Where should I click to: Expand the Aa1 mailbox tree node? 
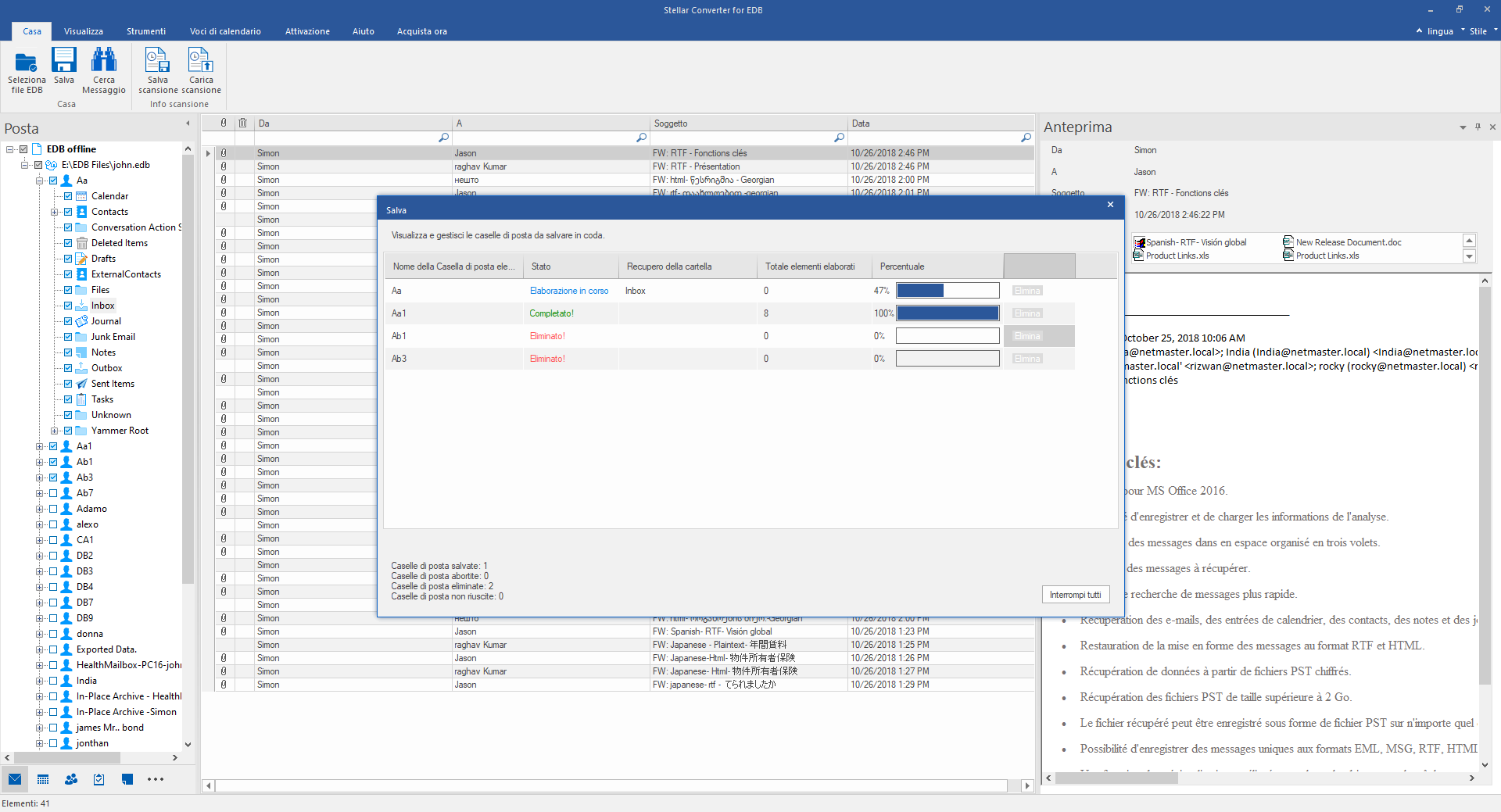(x=39, y=446)
